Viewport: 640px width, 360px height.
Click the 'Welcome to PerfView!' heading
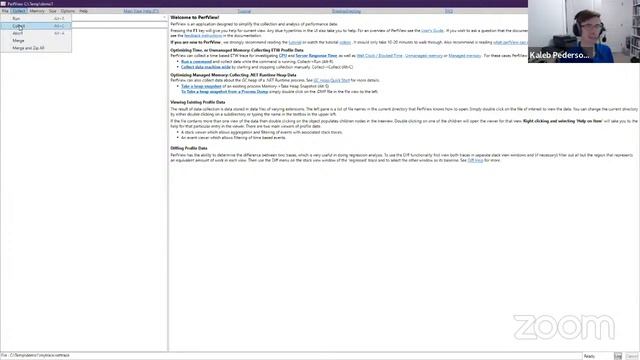(195, 18)
